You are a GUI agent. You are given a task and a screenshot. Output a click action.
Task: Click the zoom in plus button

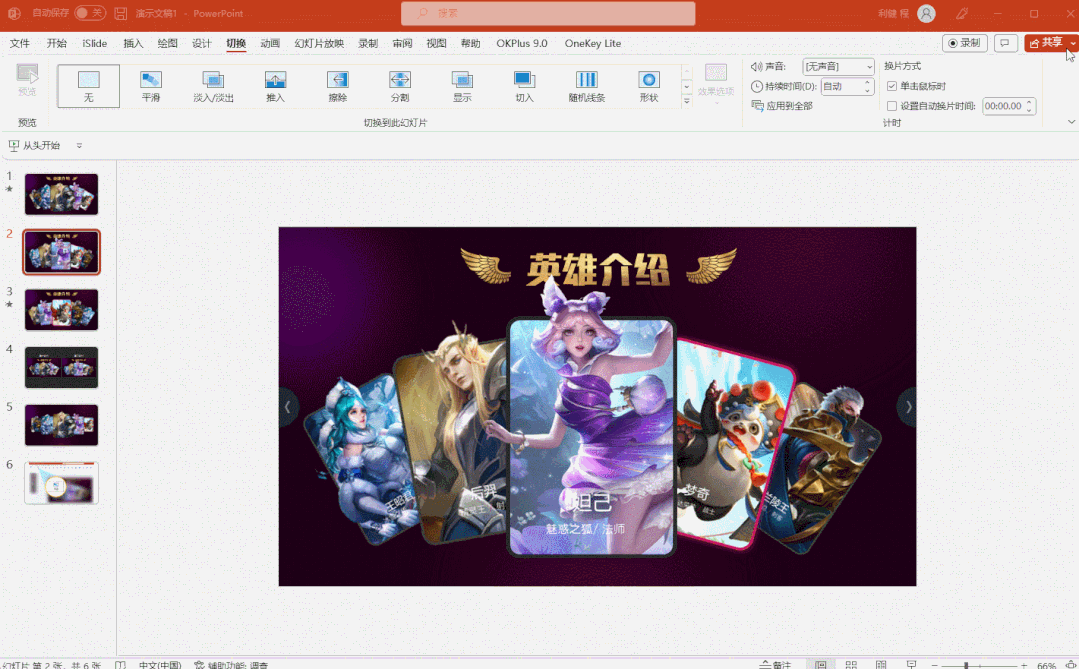coord(1024,665)
